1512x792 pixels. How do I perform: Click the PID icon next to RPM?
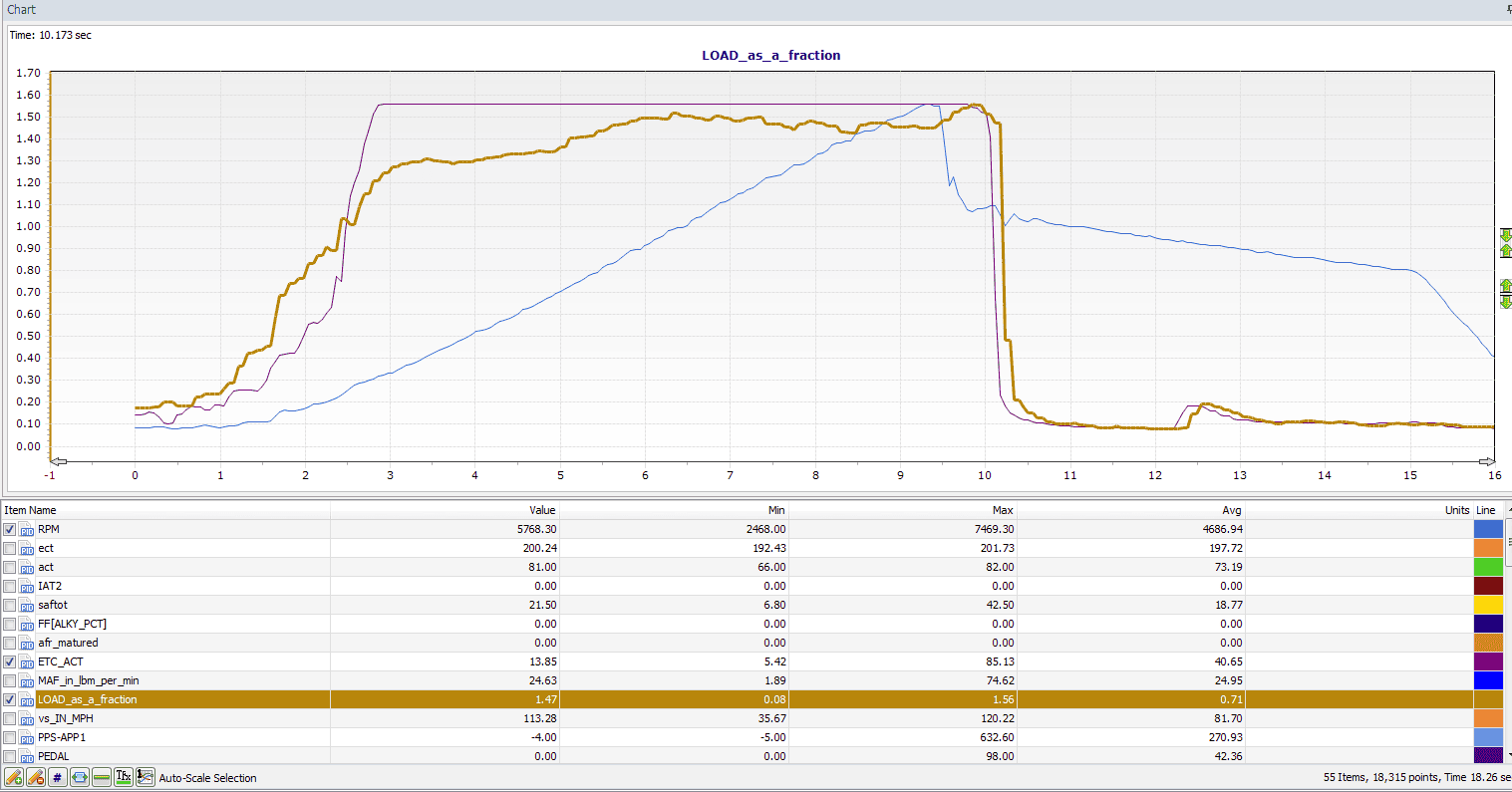click(27, 530)
